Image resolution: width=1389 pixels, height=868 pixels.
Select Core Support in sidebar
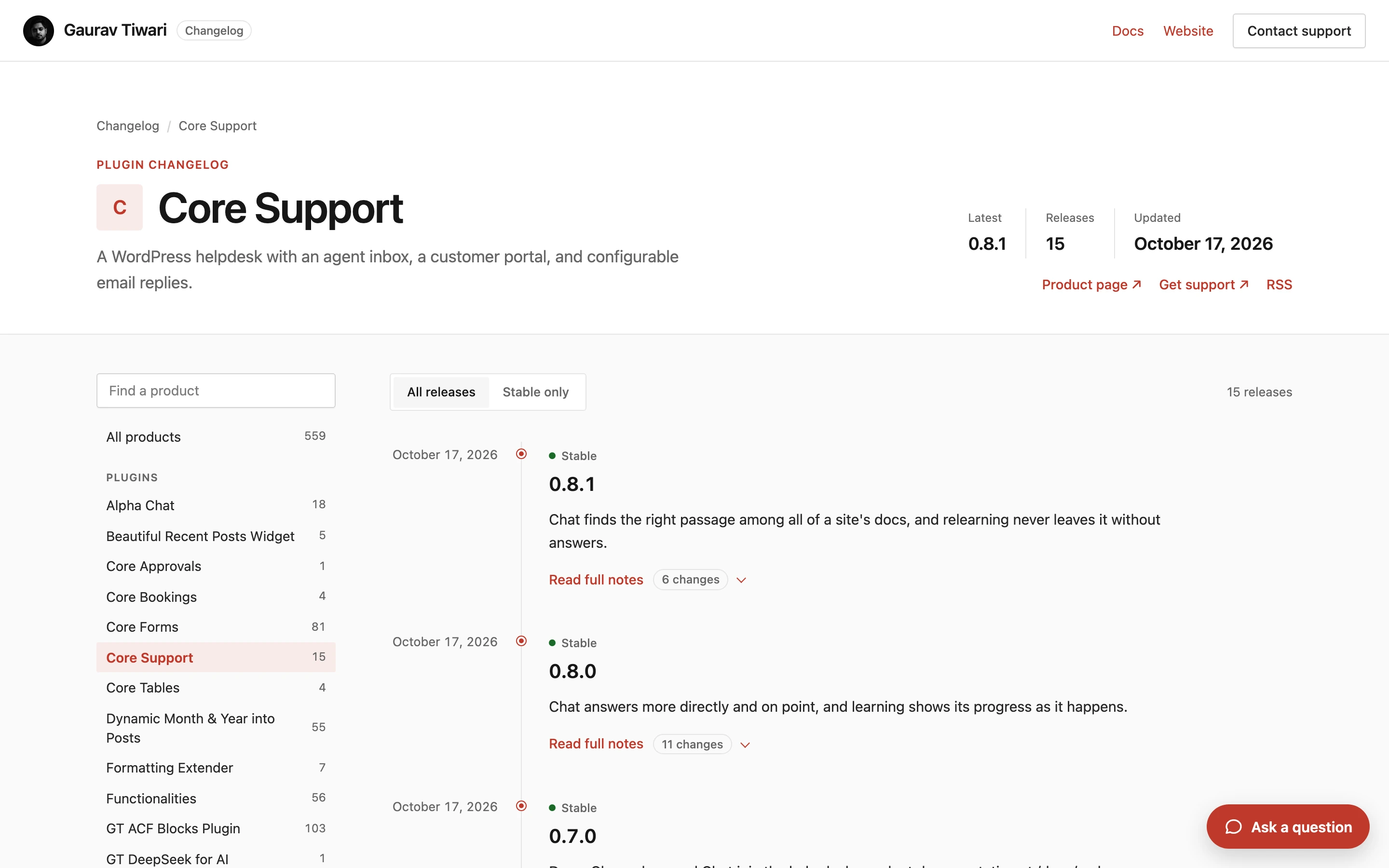[216, 657]
